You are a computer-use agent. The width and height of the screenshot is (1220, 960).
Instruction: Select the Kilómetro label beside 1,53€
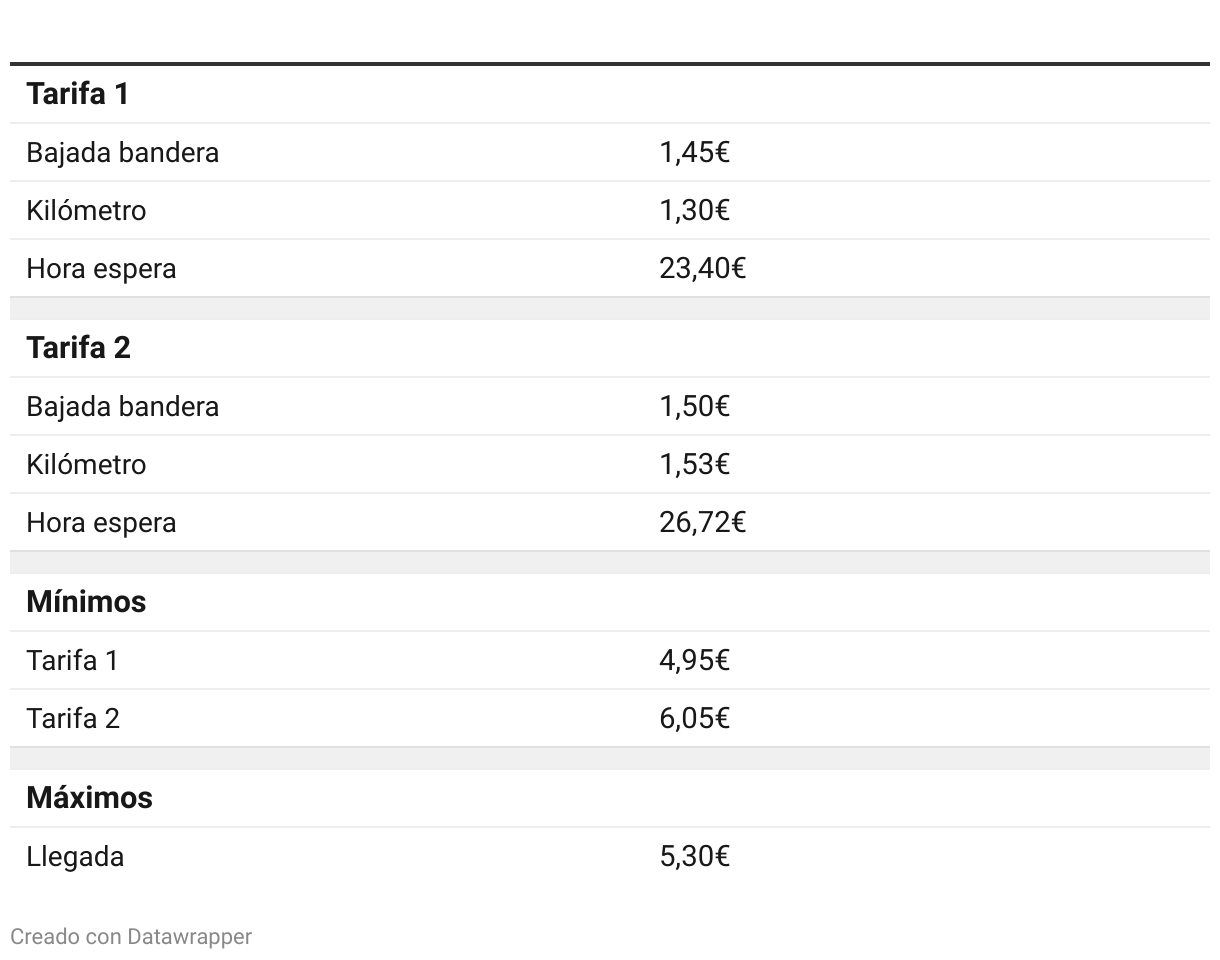tap(86, 465)
